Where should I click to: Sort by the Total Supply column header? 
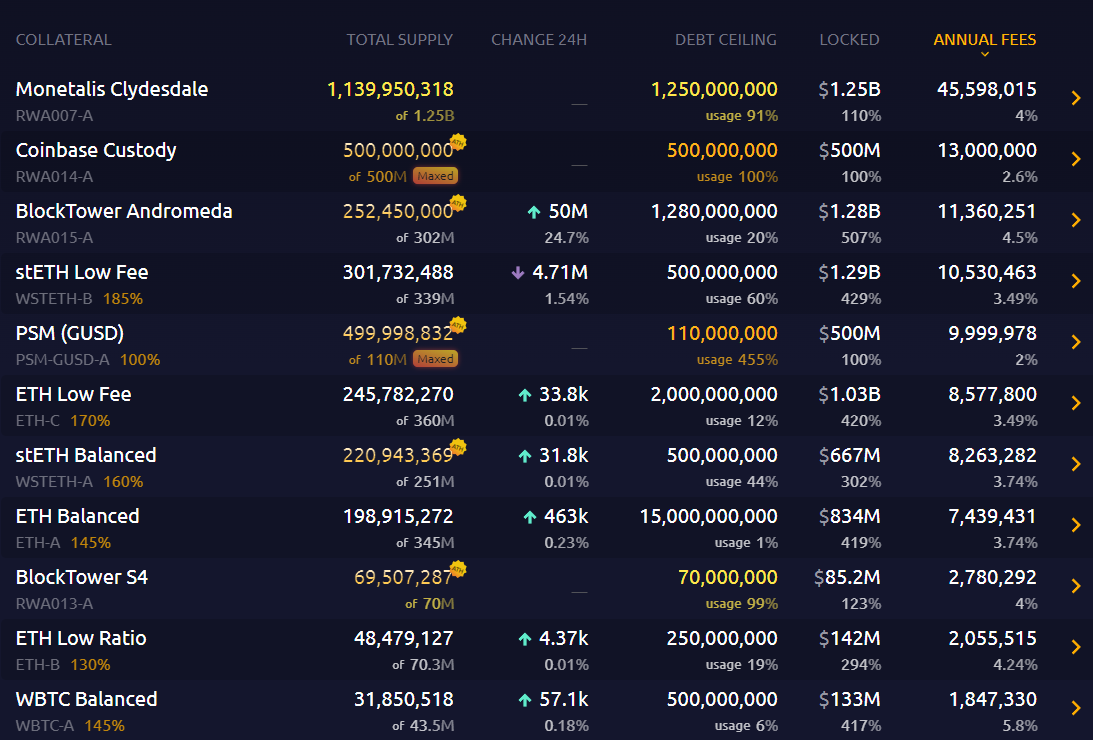(x=399, y=40)
